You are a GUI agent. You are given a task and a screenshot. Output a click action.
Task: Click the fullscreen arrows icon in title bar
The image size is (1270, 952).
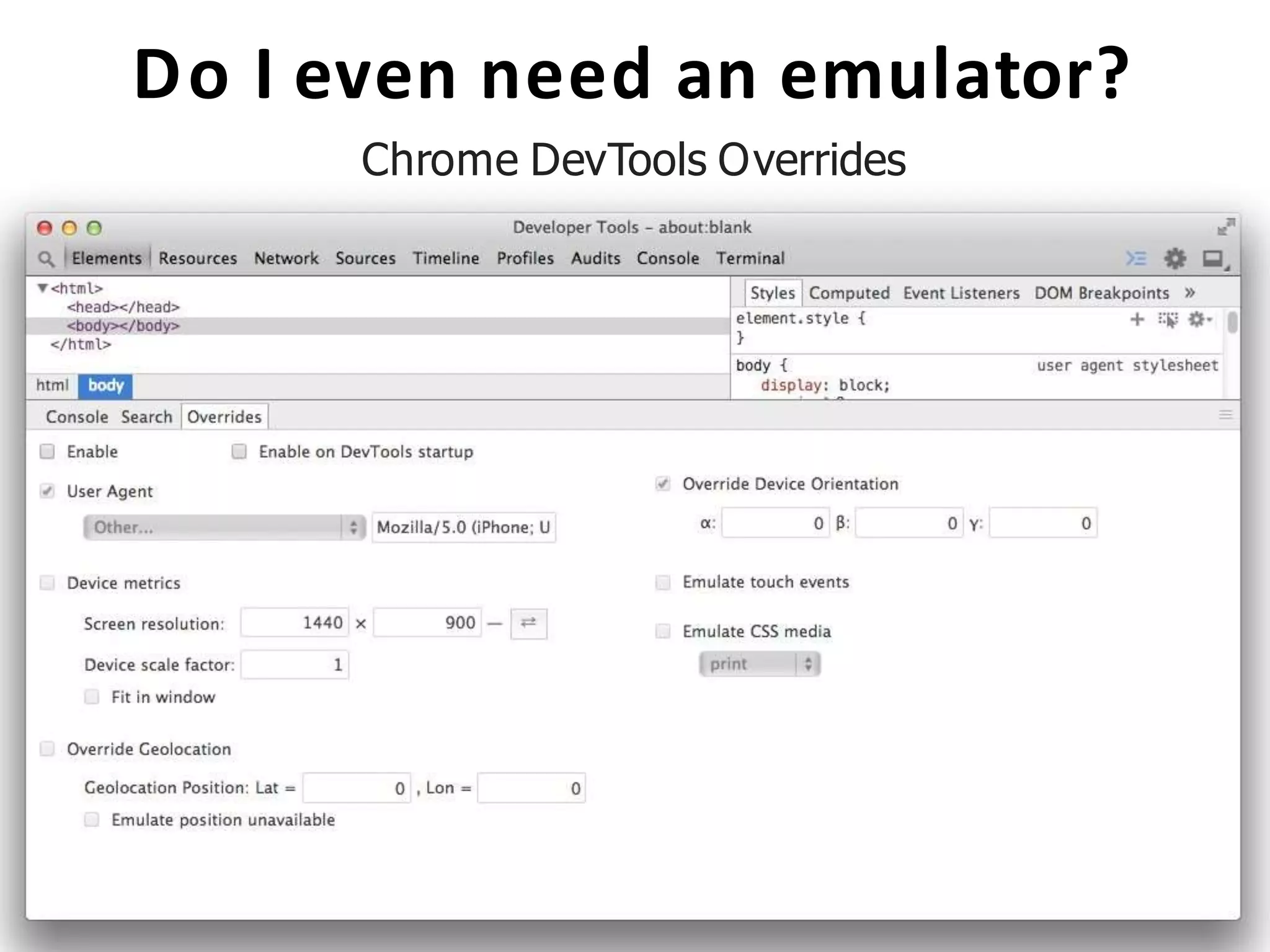tap(1225, 227)
